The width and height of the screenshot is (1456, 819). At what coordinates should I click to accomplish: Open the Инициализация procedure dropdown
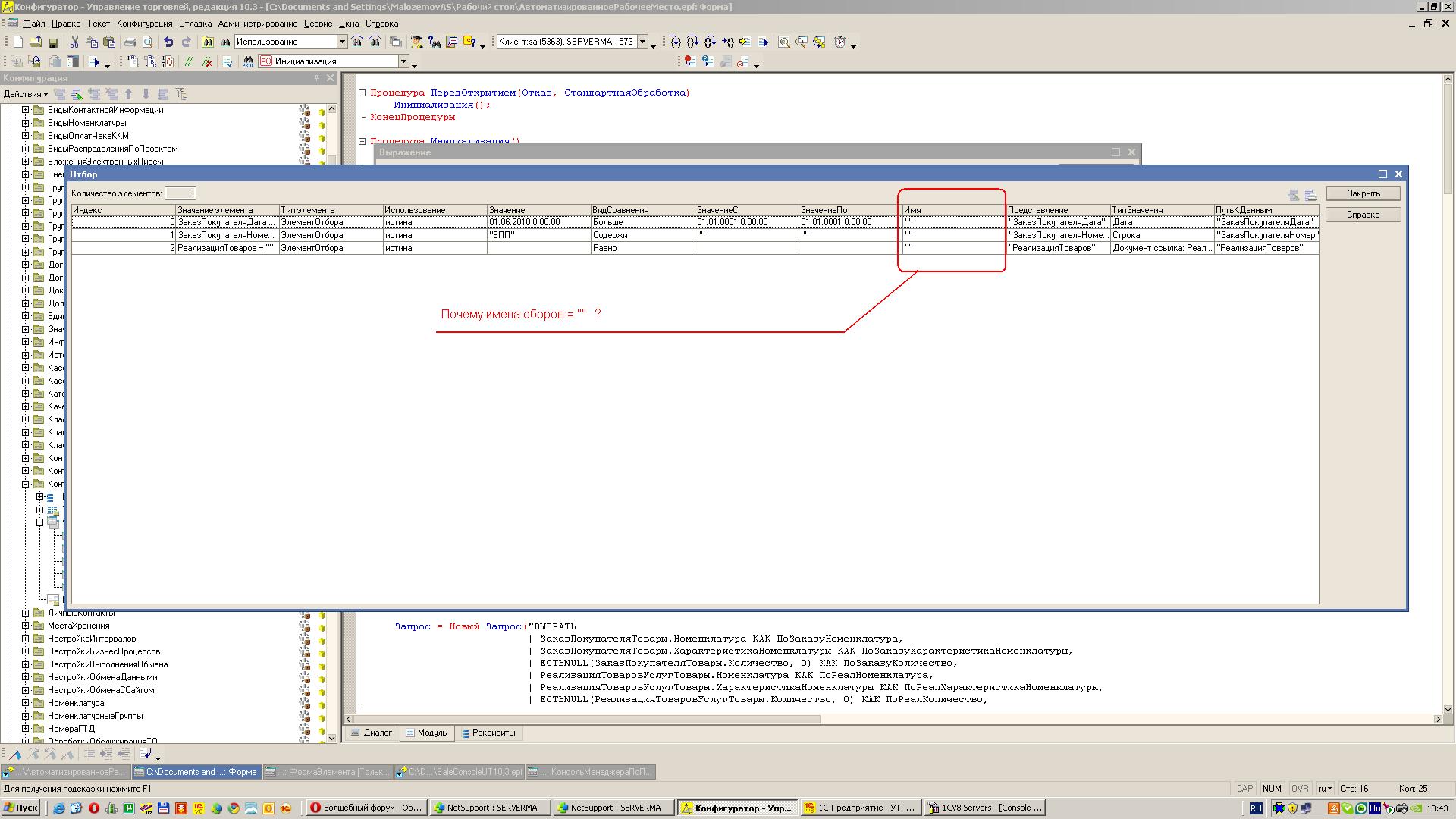(x=403, y=61)
